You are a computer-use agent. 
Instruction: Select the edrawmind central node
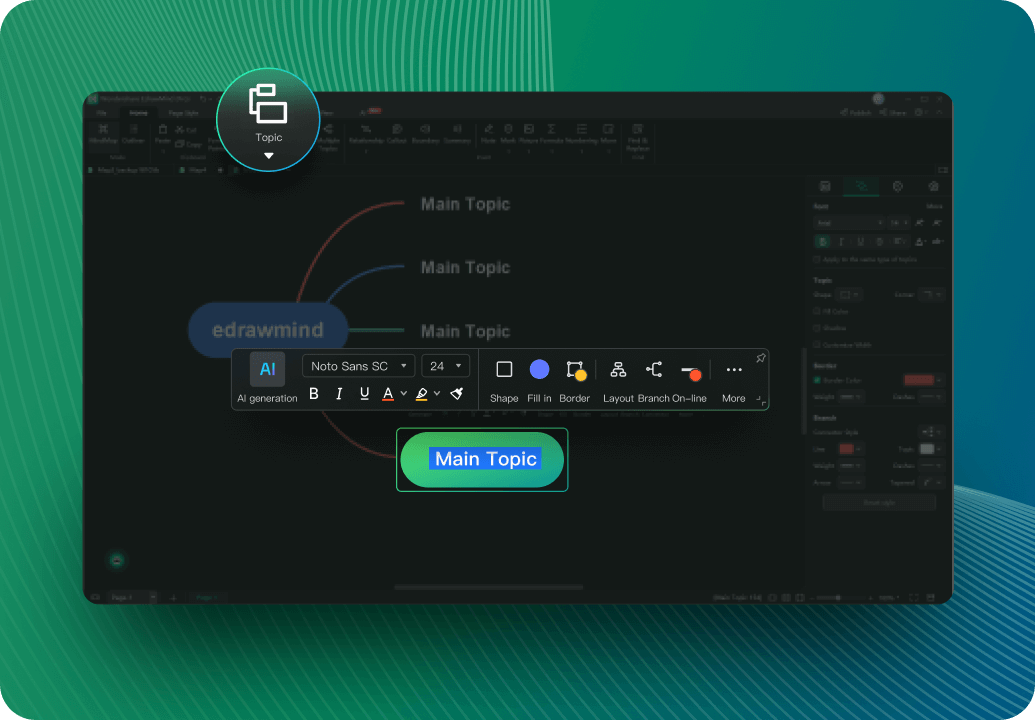pyautogui.click(x=268, y=330)
